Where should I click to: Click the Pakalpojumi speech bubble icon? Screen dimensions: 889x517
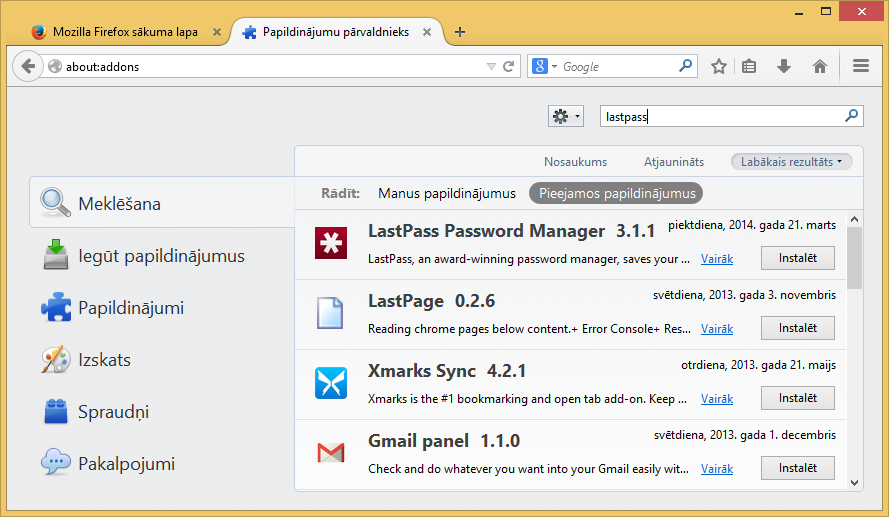click(56, 462)
